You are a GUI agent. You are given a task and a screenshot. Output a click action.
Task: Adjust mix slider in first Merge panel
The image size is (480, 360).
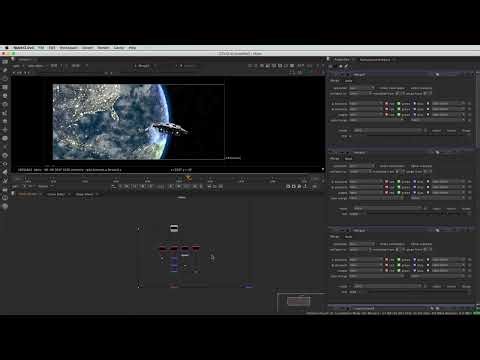click(417, 136)
